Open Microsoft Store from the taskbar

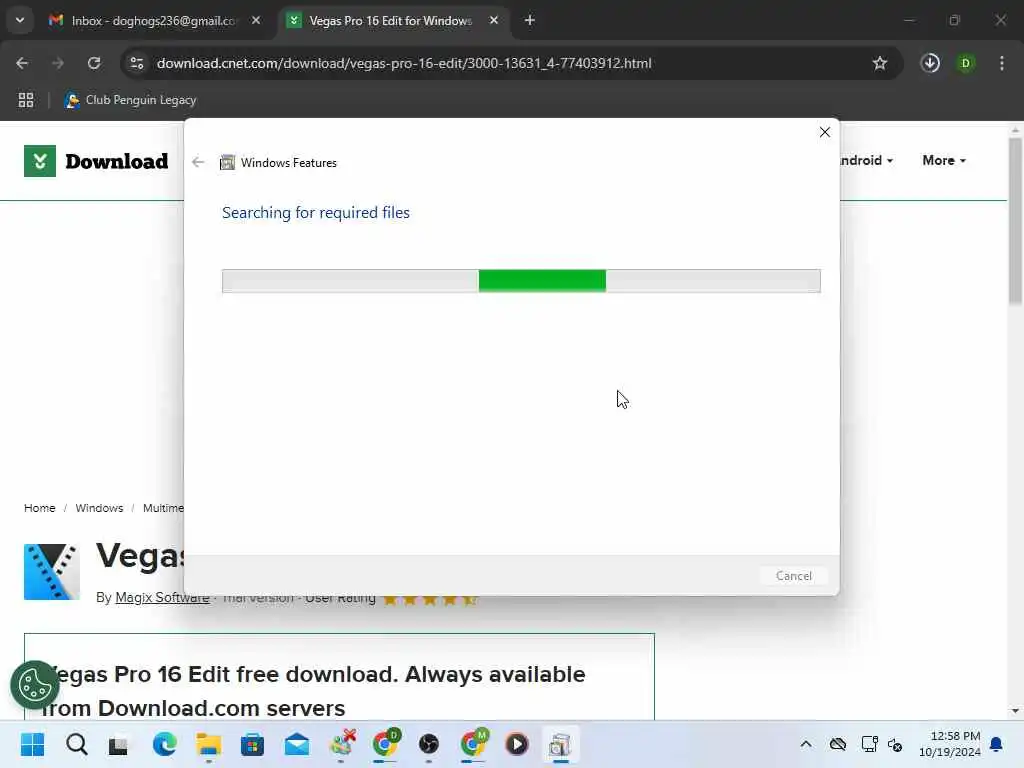click(252, 744)
